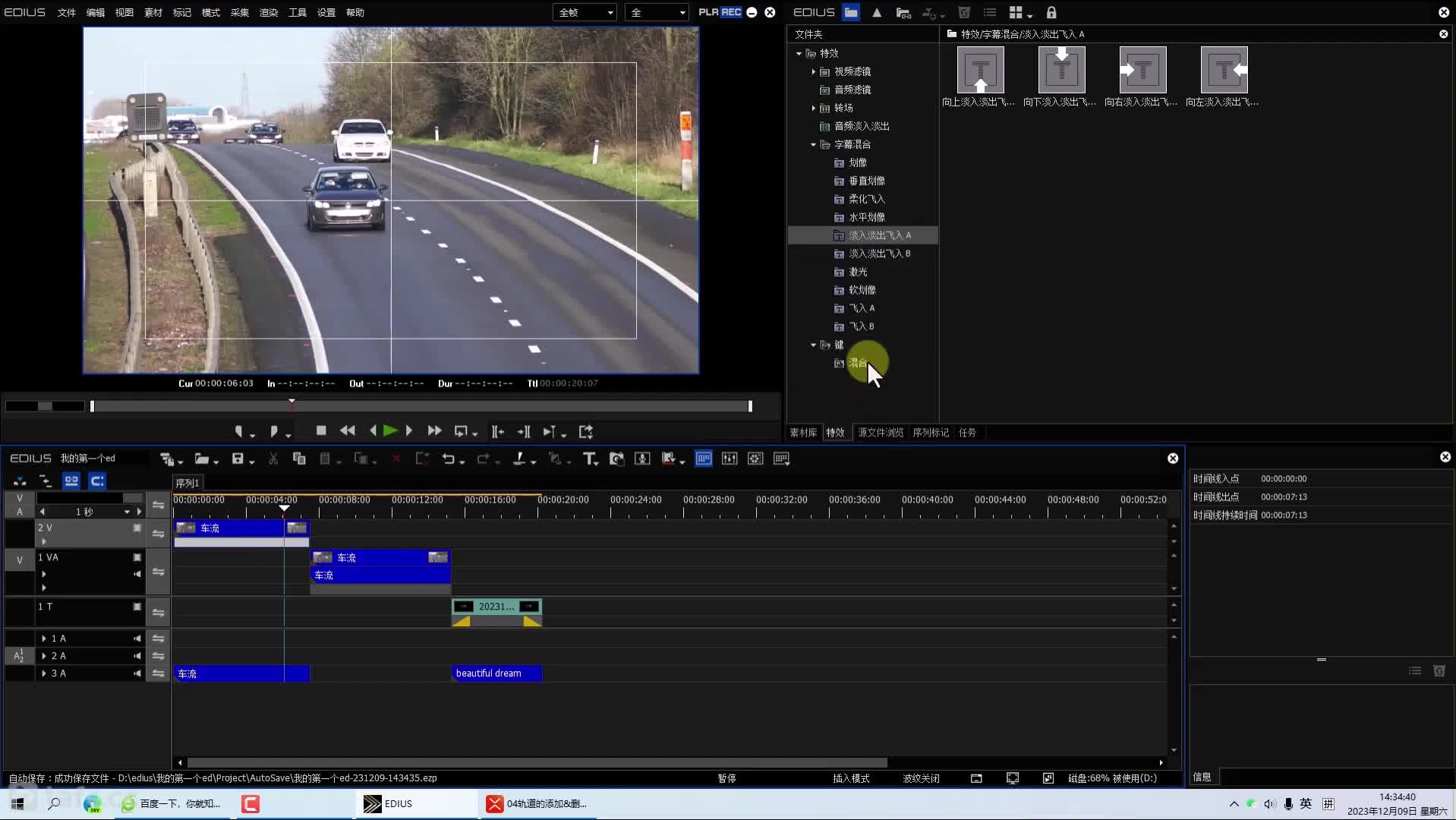This screenshot has width=1456, height=820.
Task: Click the player position scrub bar
Action: tap(421, 406)
